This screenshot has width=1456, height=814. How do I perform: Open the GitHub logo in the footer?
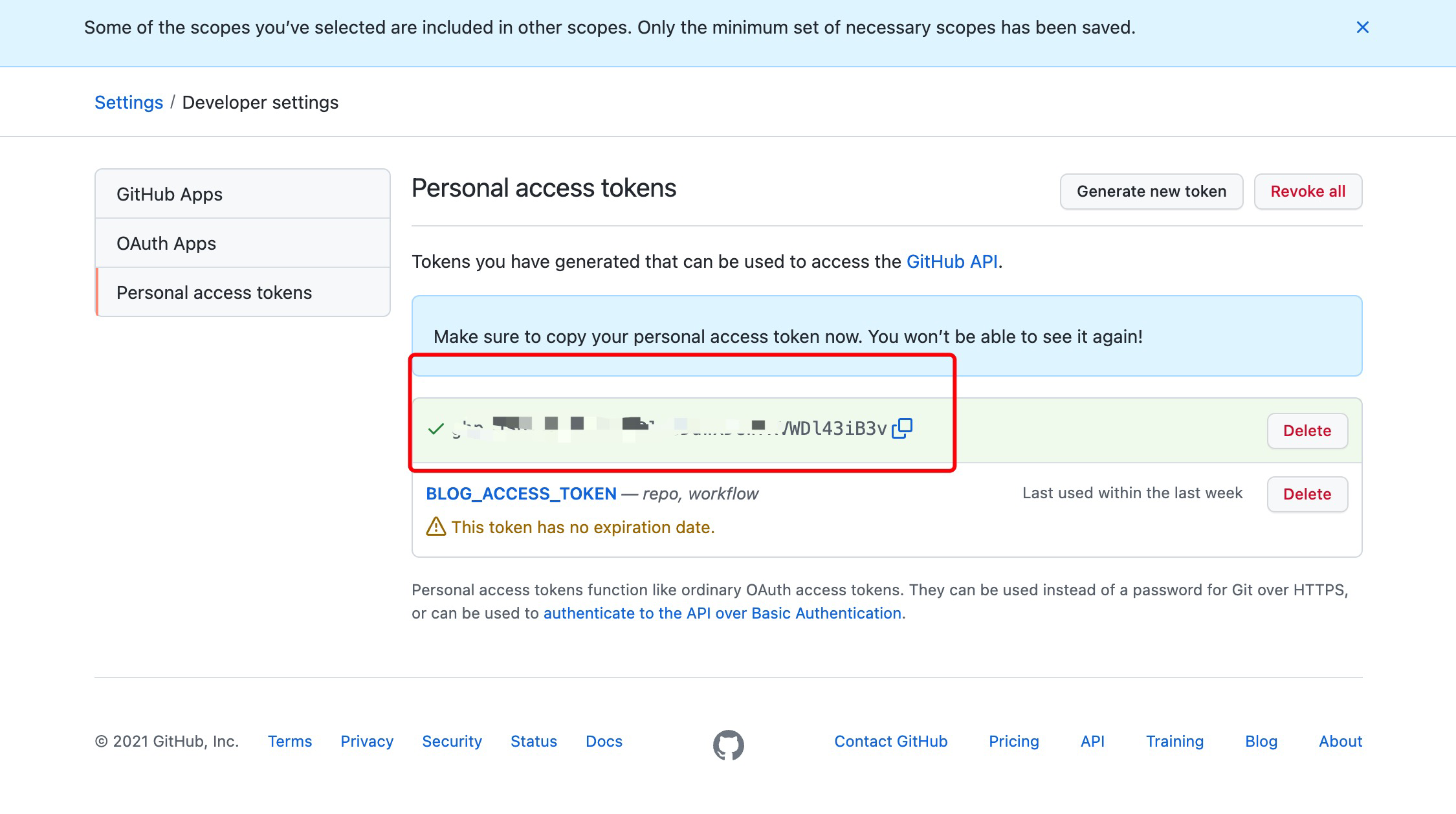(729, 745)
